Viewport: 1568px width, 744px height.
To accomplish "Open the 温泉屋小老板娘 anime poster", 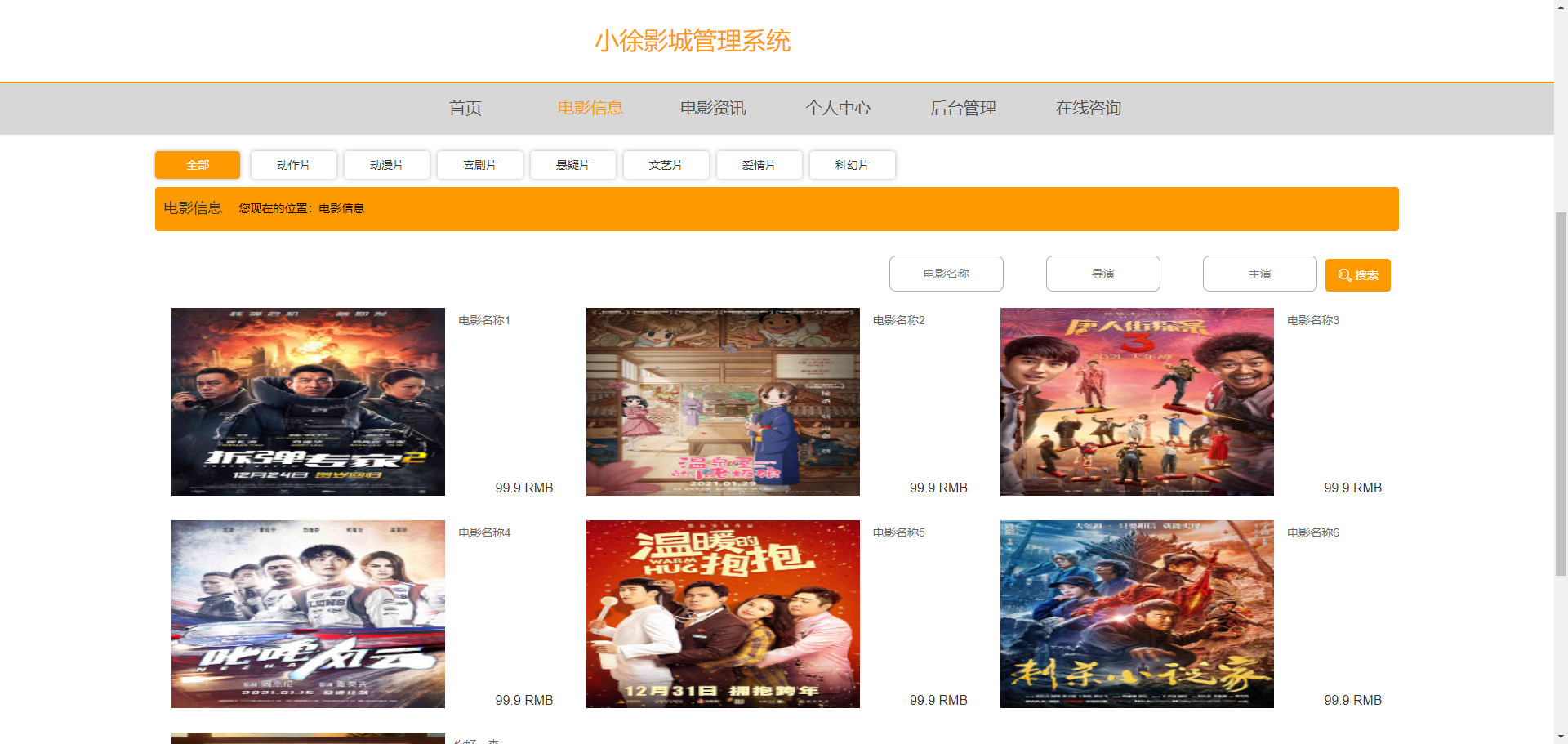I will [723, 402].
